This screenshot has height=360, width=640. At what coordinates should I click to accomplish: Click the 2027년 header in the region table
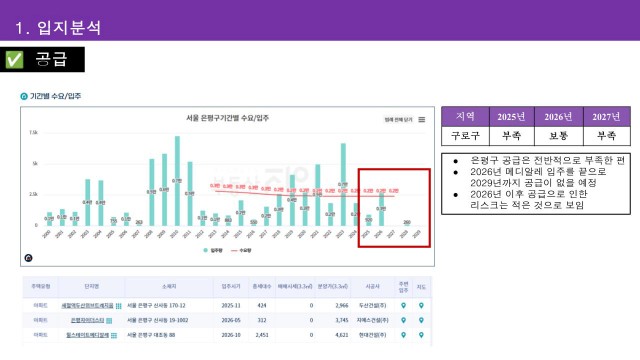(x=607, y=117)
